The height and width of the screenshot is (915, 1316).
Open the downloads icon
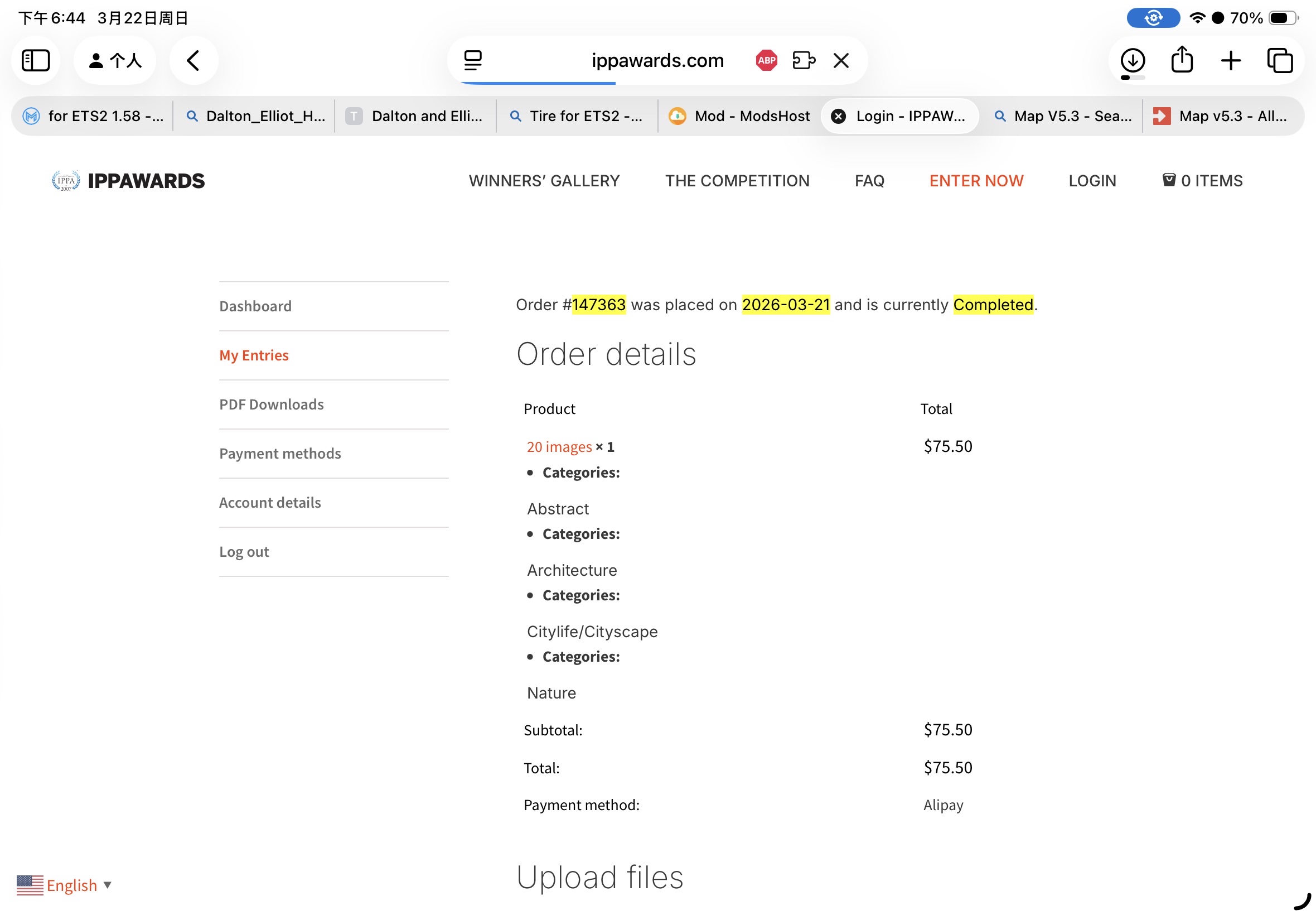(1132, 60)
